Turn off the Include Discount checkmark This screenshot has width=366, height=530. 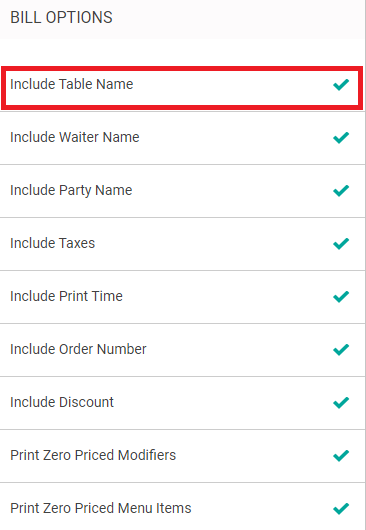[341, 402]
